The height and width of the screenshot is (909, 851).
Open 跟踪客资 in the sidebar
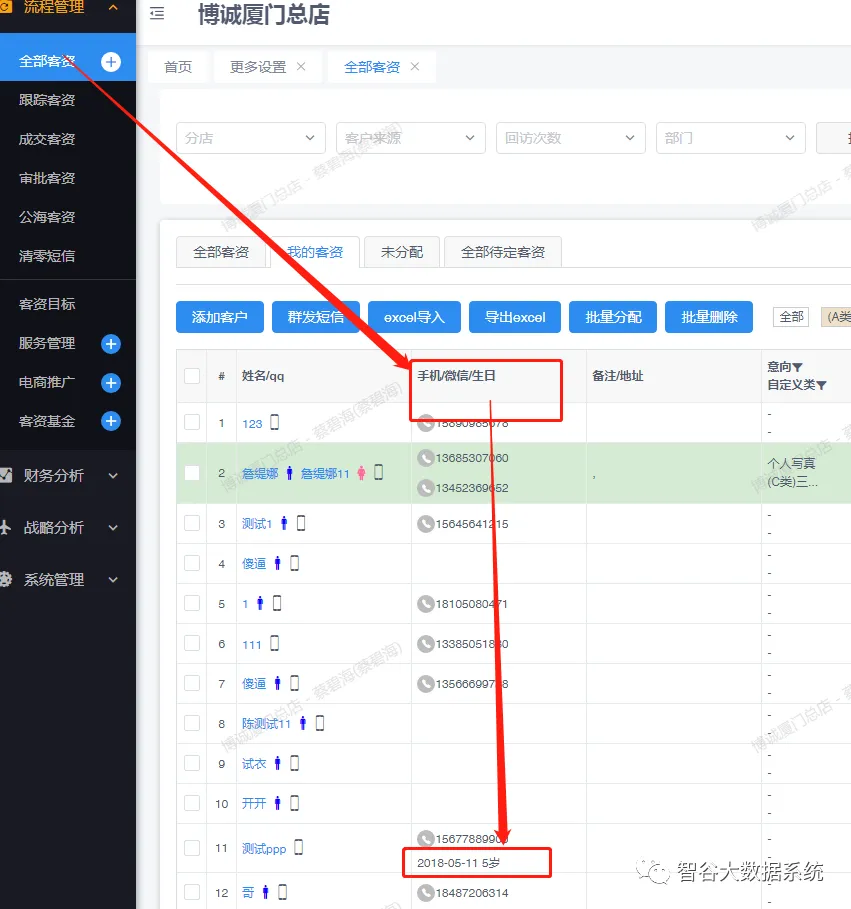pos(47,100)
